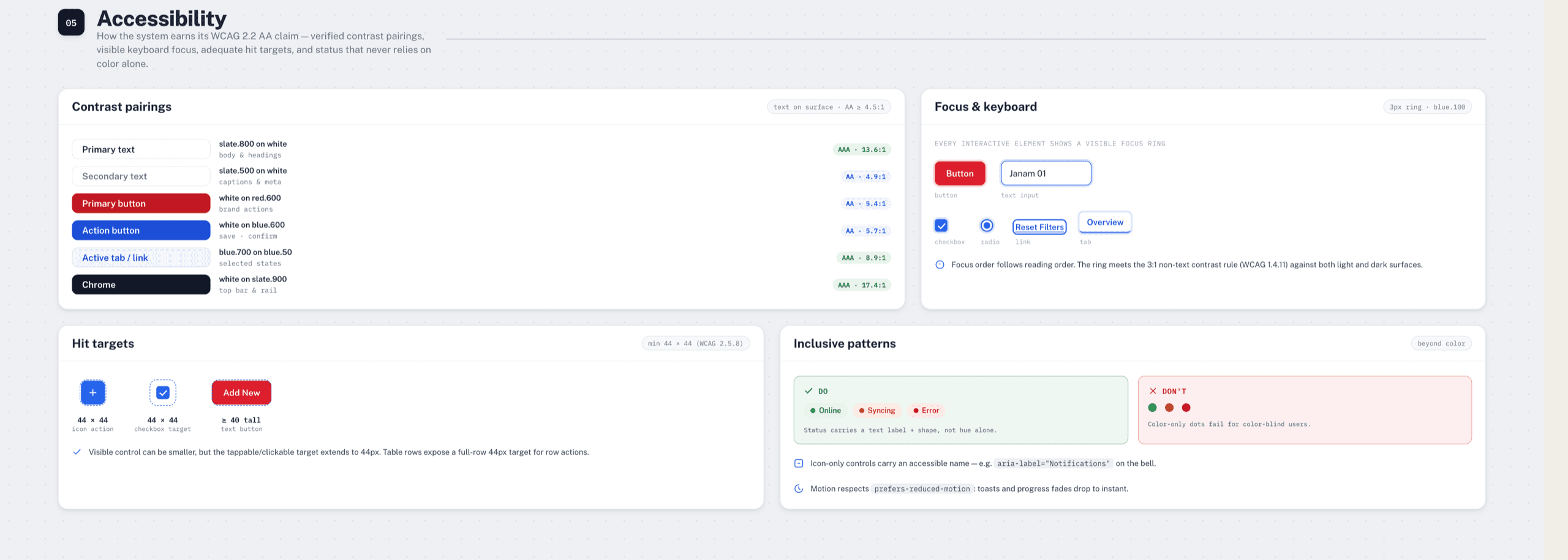
Task: Click the checkmark icon beside visible control note
Action: 77,452
